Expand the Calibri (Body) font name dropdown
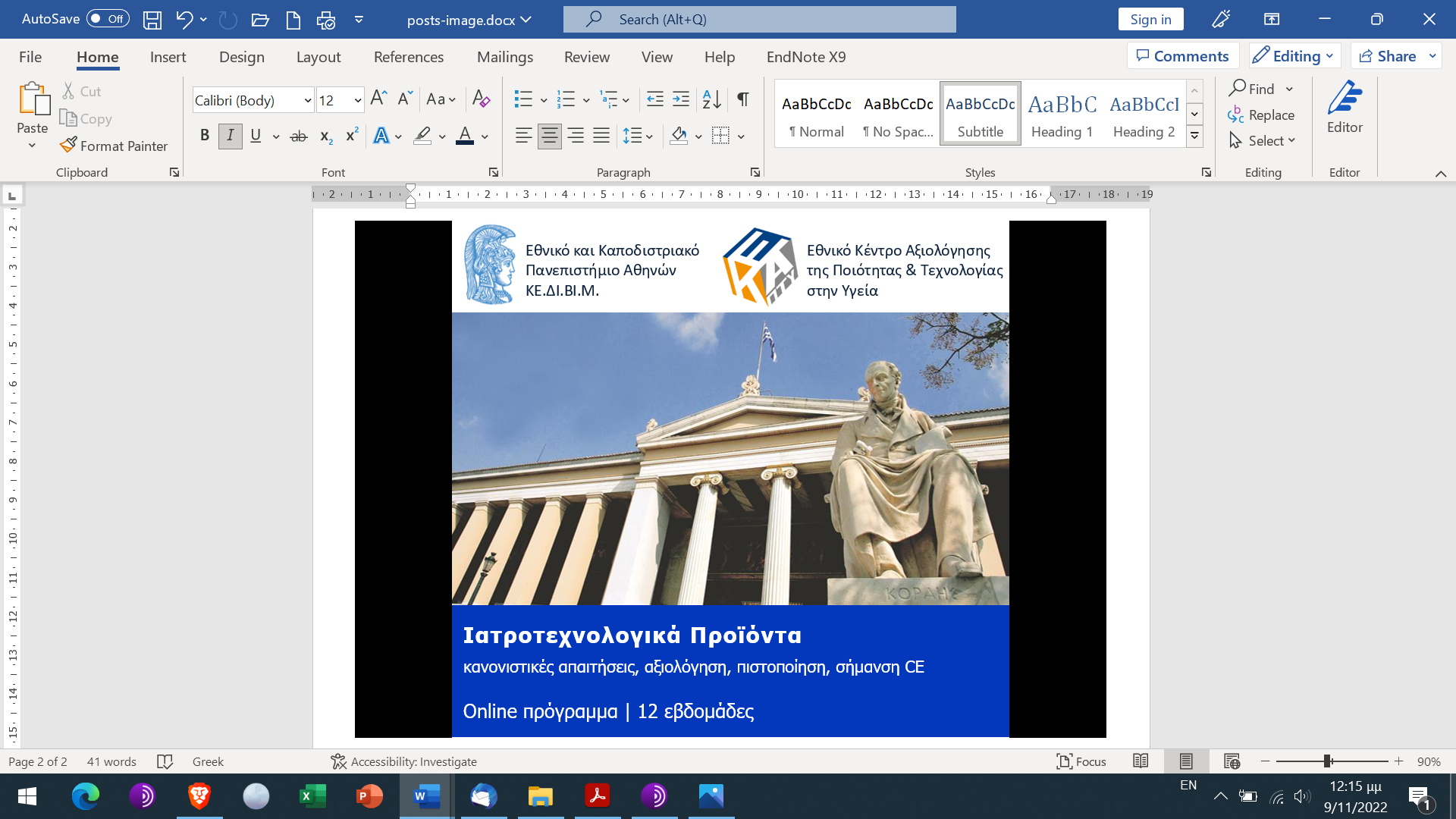Viewport: 1456px width, 819px height. pyautogui.click(x=308, y=101)
